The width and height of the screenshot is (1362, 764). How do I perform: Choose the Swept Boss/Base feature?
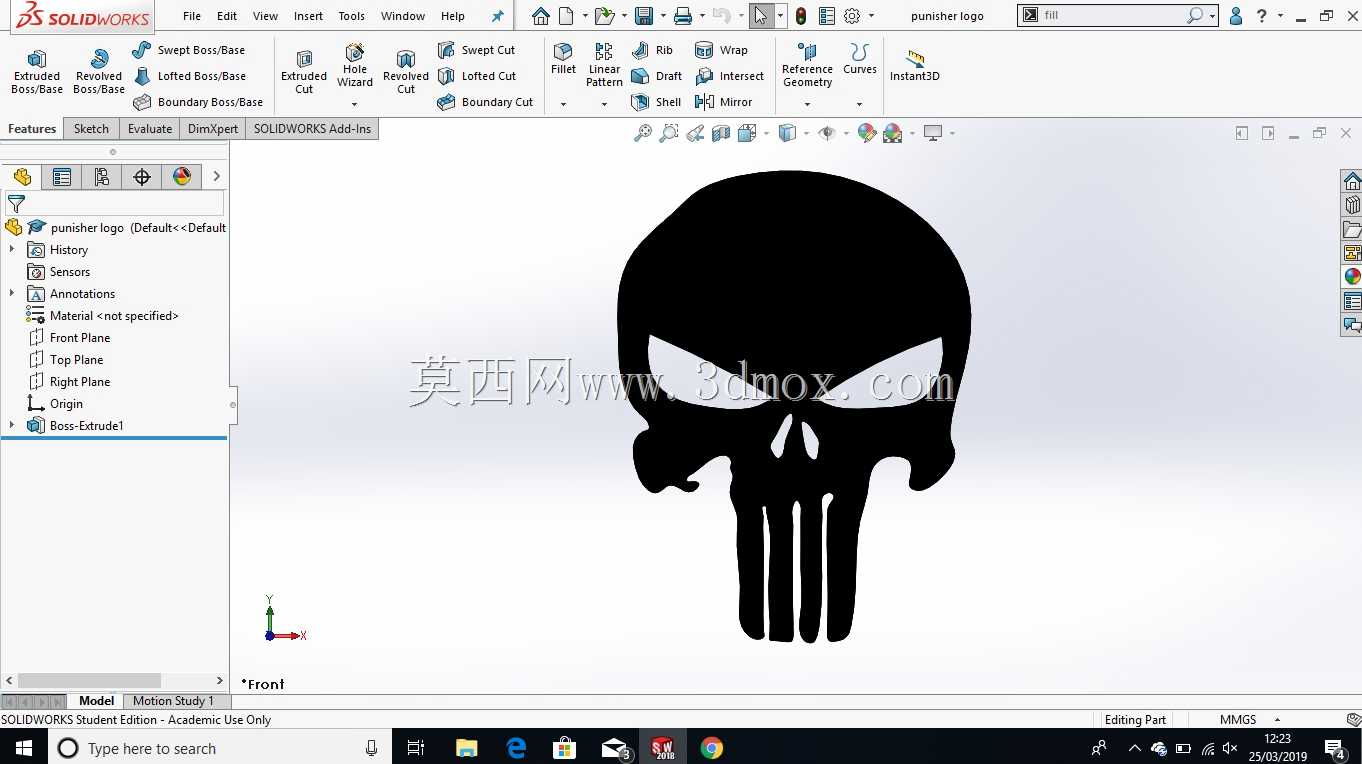(x=188, y=50)
